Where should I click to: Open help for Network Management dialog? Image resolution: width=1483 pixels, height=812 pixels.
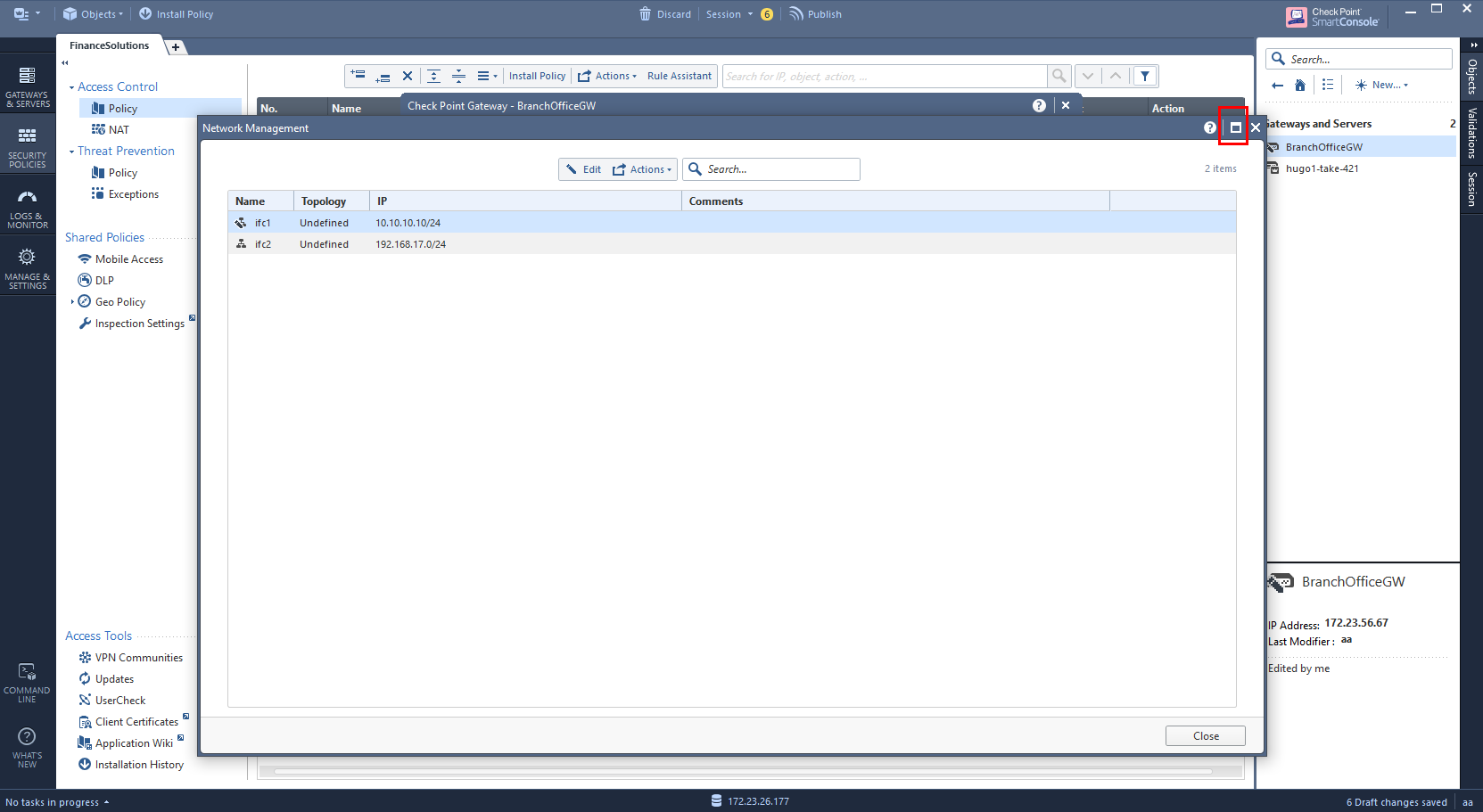[1209, 127]
